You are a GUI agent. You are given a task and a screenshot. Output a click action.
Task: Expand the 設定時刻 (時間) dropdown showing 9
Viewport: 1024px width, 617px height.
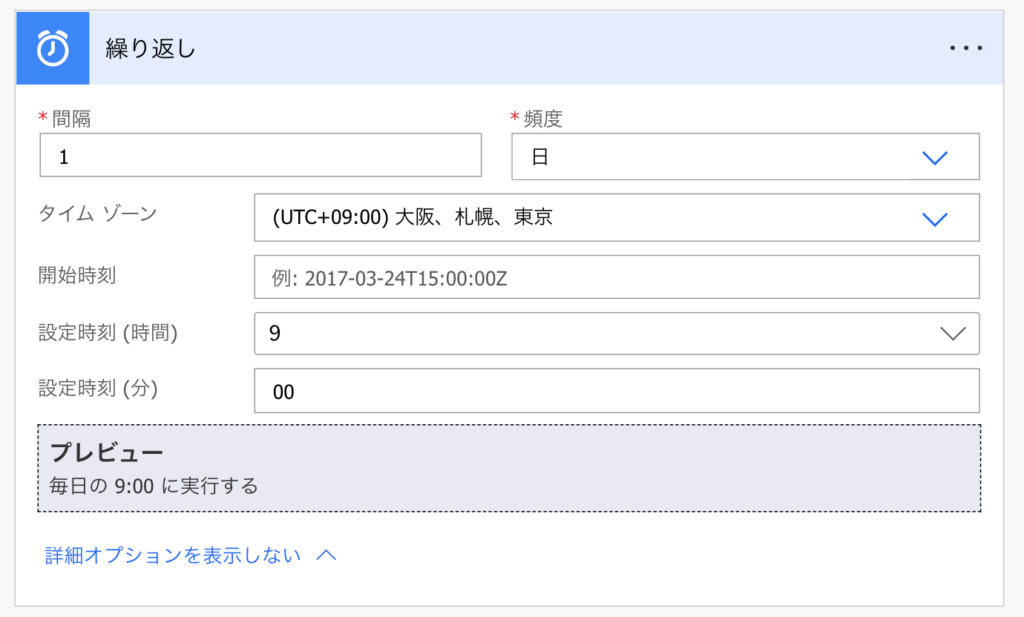(616, 334)
